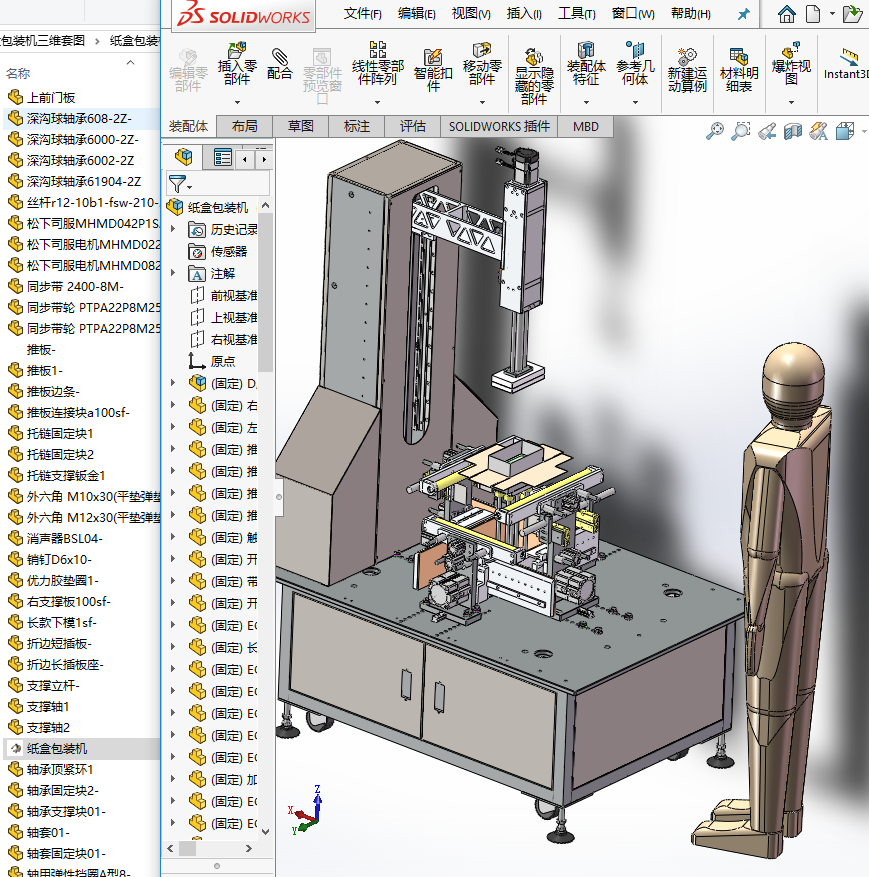Click the View Orientation cube icon
This screenshot has height=877, width=869.
tap(844, 131)
